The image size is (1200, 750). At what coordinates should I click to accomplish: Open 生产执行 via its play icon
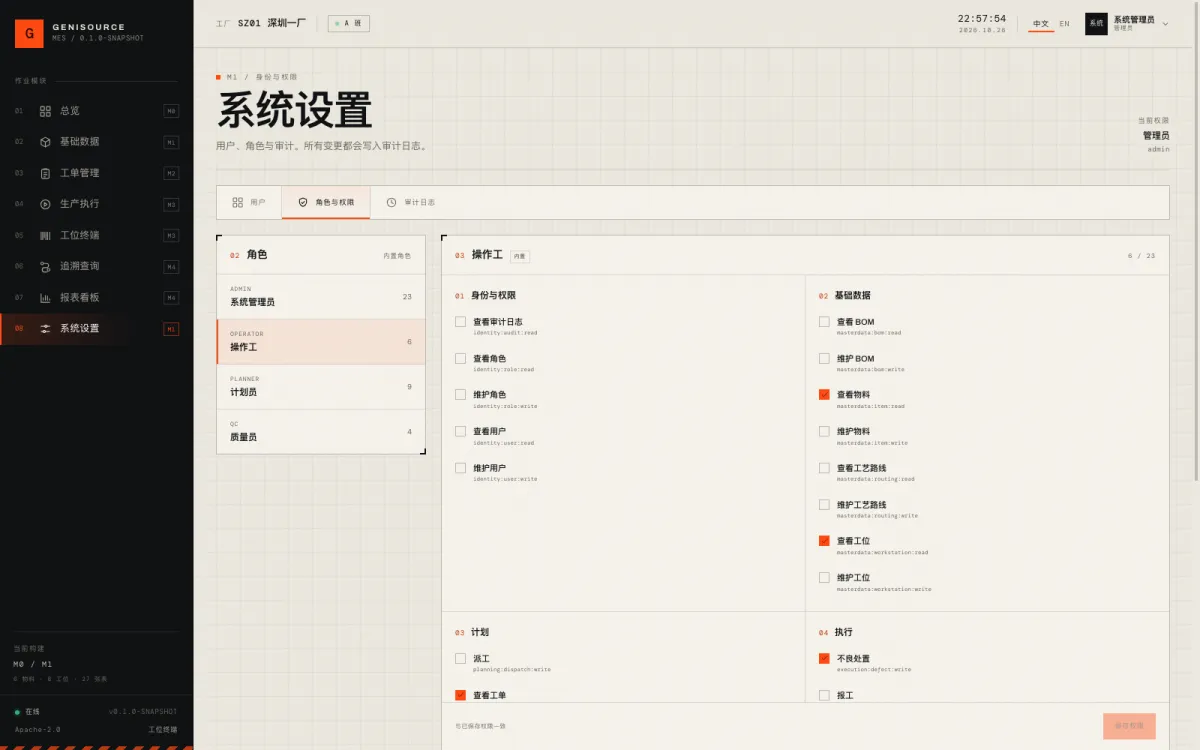45,204
